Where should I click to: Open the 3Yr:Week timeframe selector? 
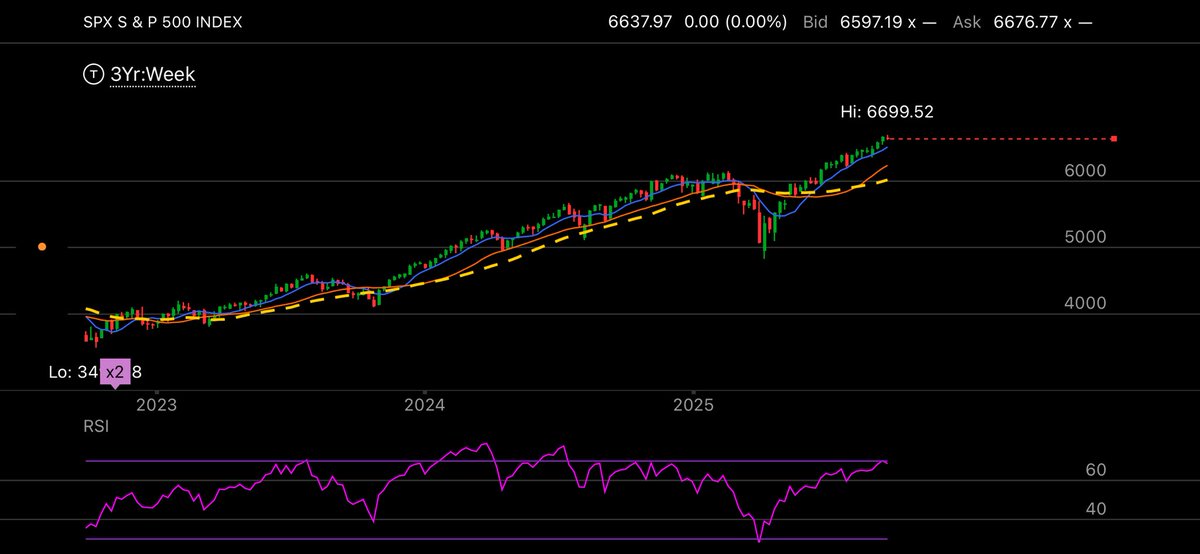[152, 74]
